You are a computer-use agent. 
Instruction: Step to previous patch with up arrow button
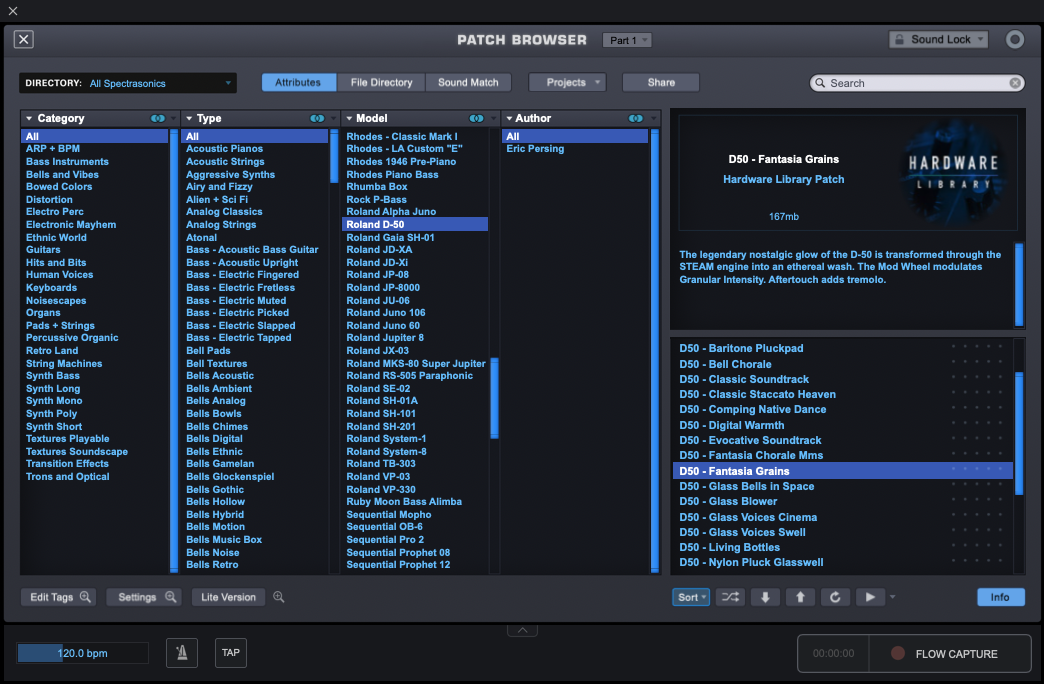[x=800, y=597]
